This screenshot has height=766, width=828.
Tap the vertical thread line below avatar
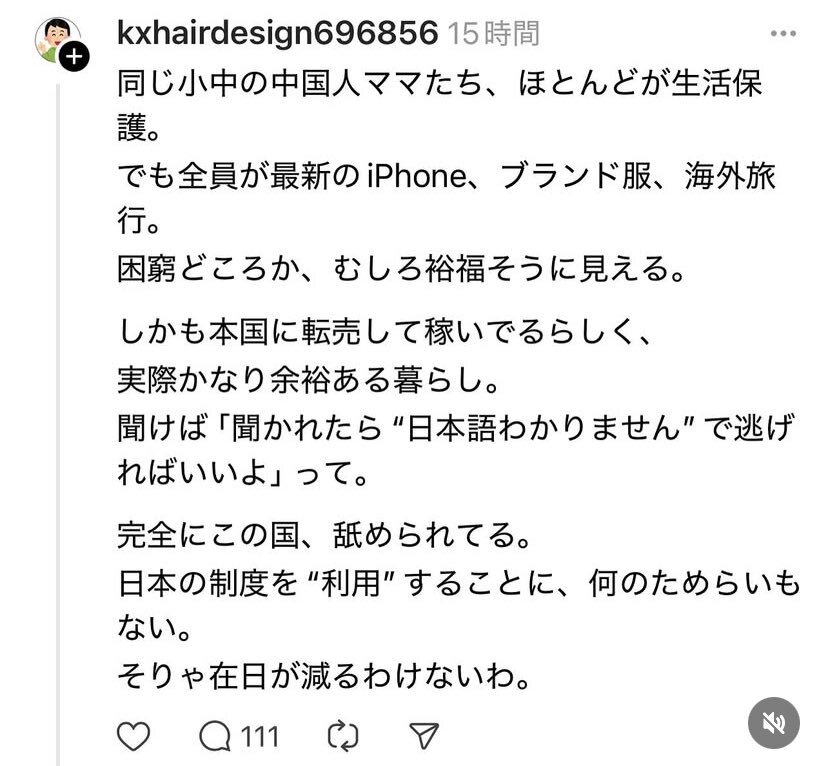(x=58, y=422)
